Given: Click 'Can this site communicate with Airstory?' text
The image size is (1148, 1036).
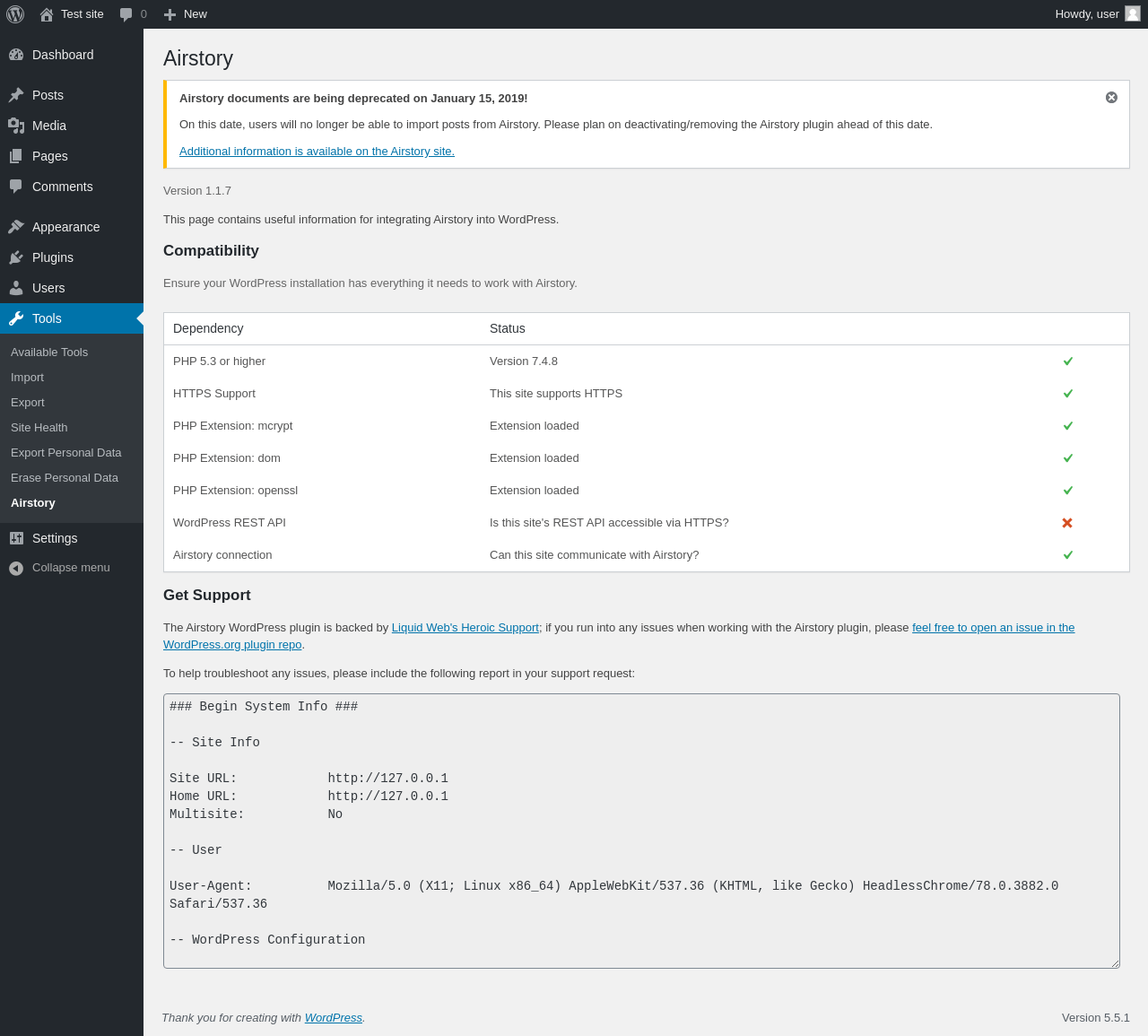Looking at the screenshot, I should tap(595, 555).
